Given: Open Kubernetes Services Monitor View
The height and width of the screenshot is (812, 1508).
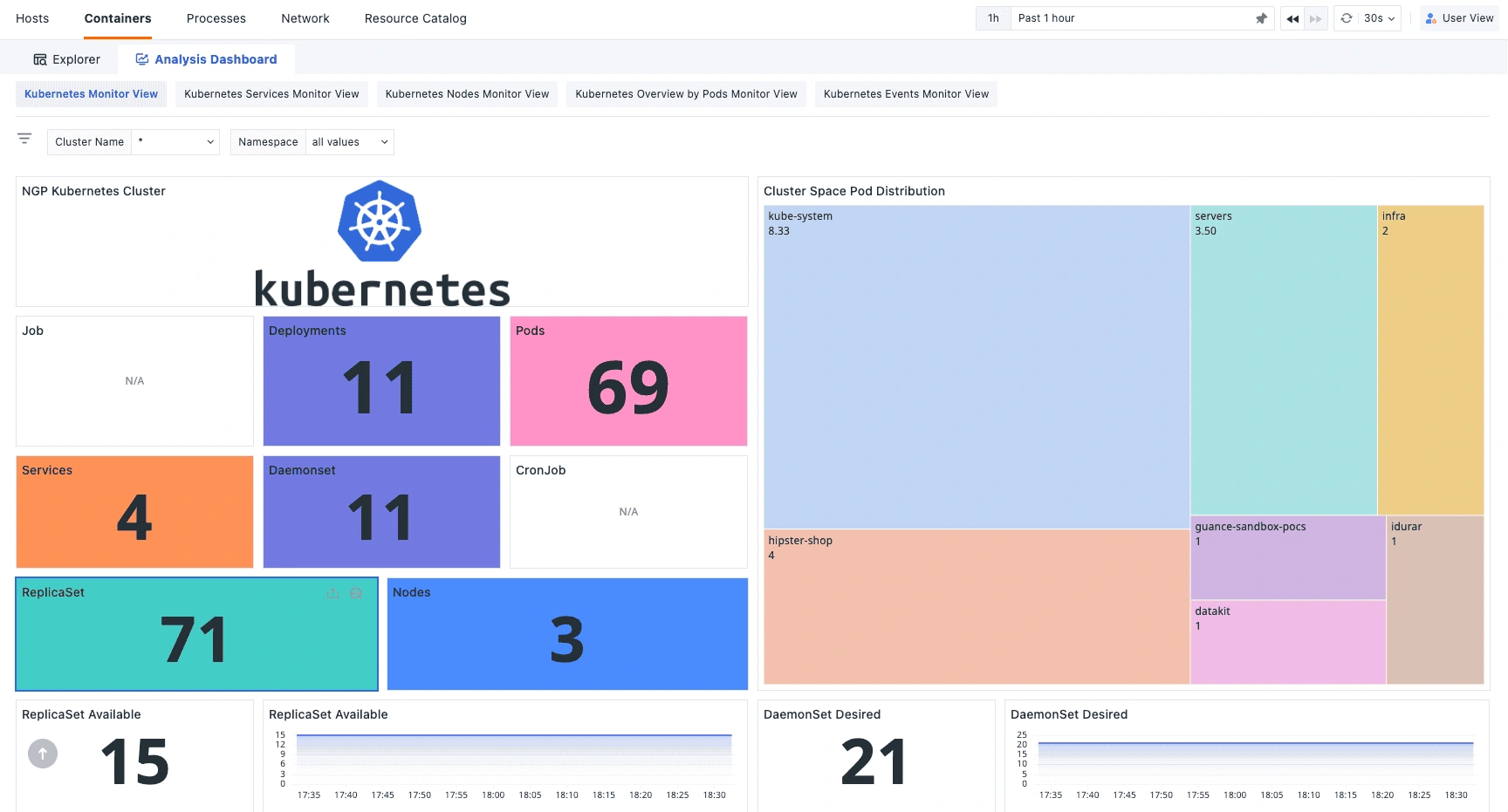Looking at the screenshot, I should (271, 94).
